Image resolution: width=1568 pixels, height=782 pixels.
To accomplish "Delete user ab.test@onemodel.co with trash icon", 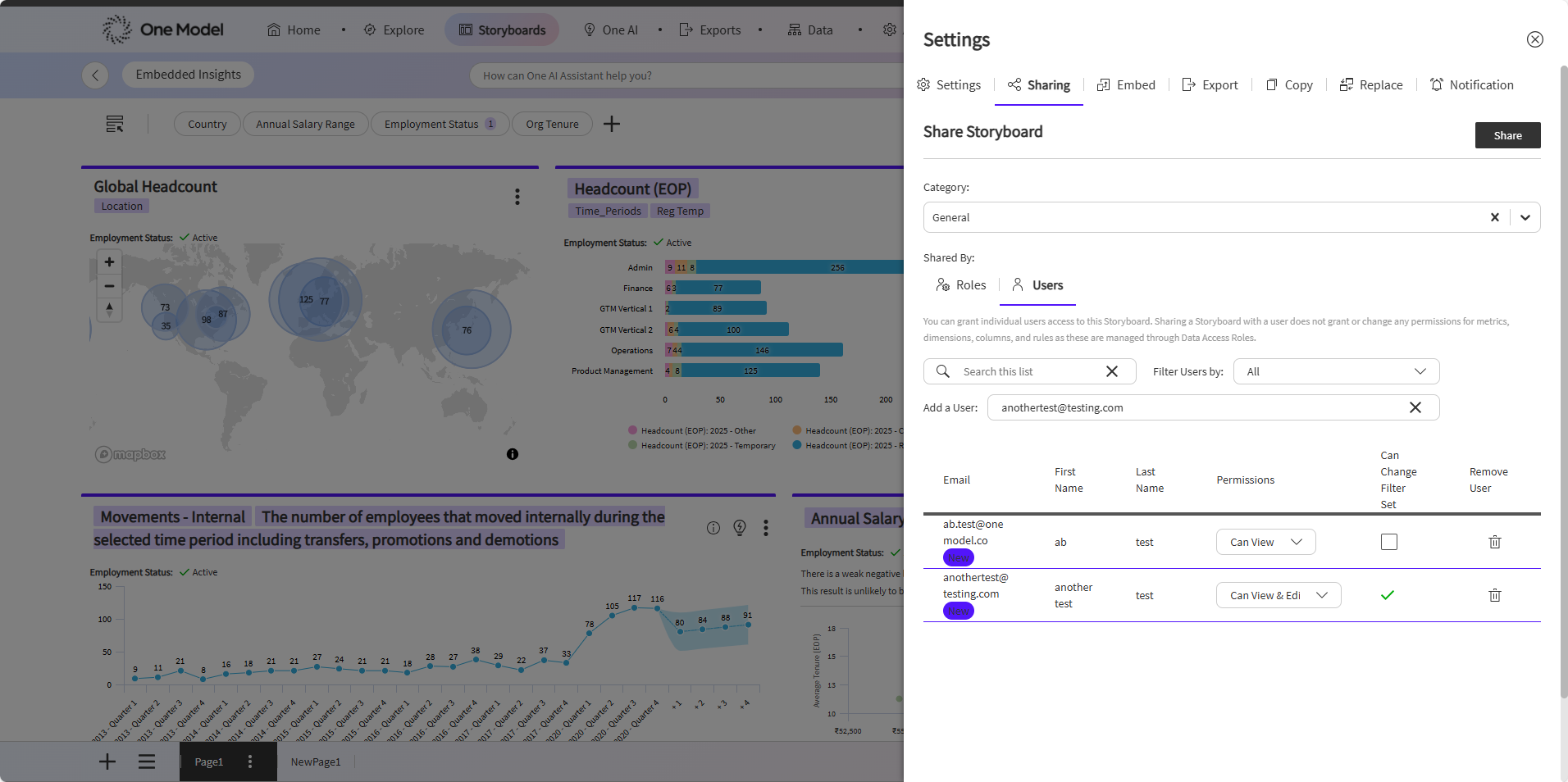I will 1494,542.
